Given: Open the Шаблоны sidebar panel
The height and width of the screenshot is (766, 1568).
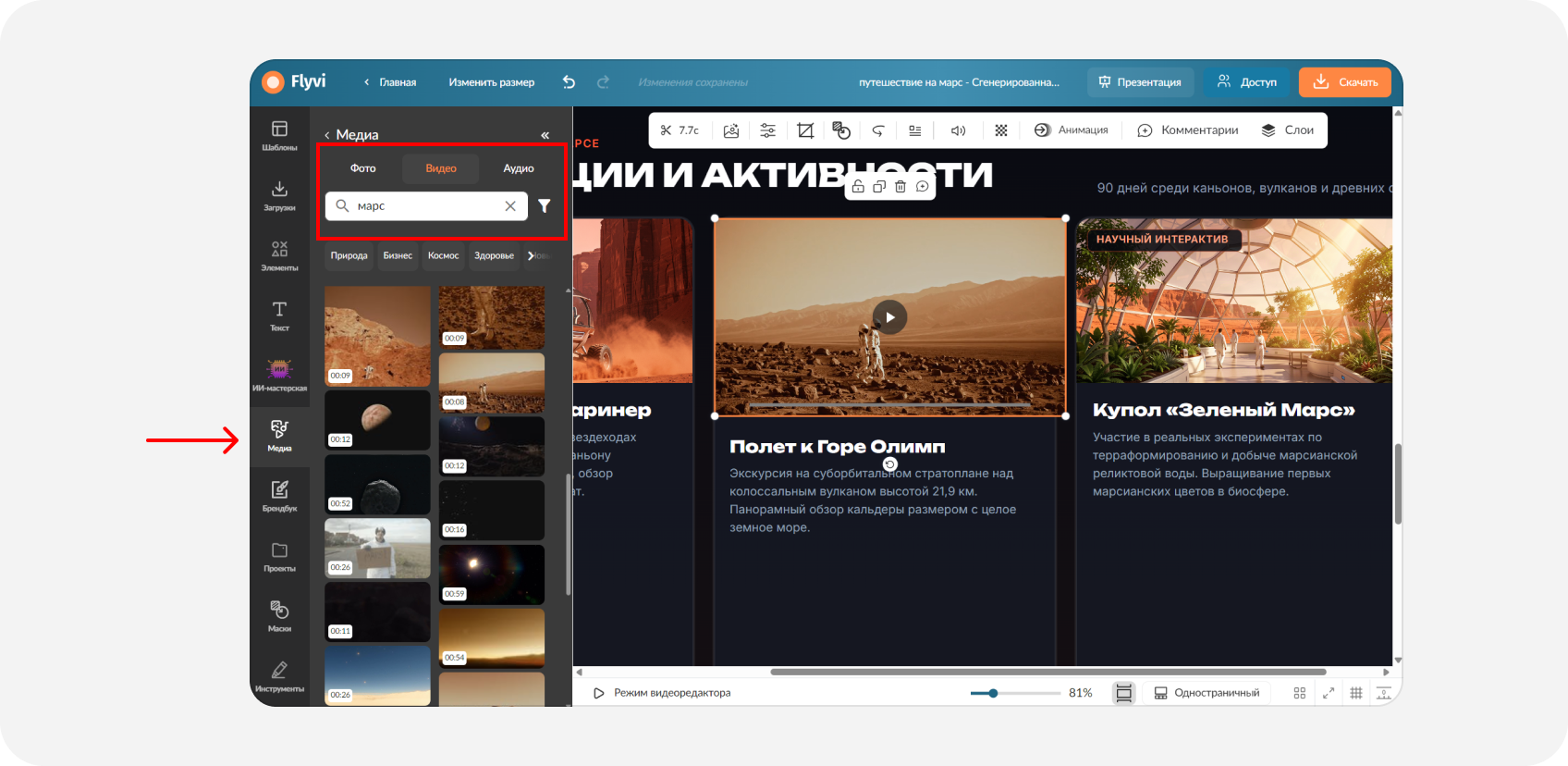Looking at the screenshot, I should [x=279, y=135].
